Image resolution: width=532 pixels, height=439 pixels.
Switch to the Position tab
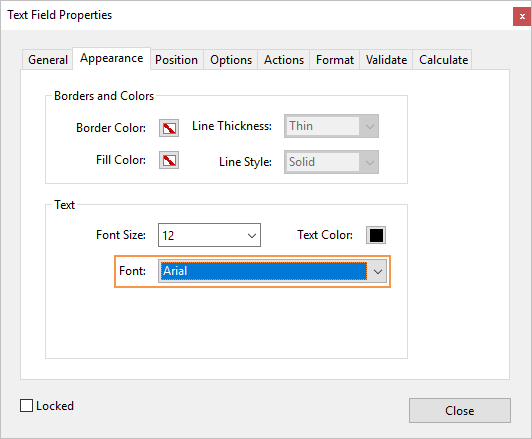(x=176, y=60)
